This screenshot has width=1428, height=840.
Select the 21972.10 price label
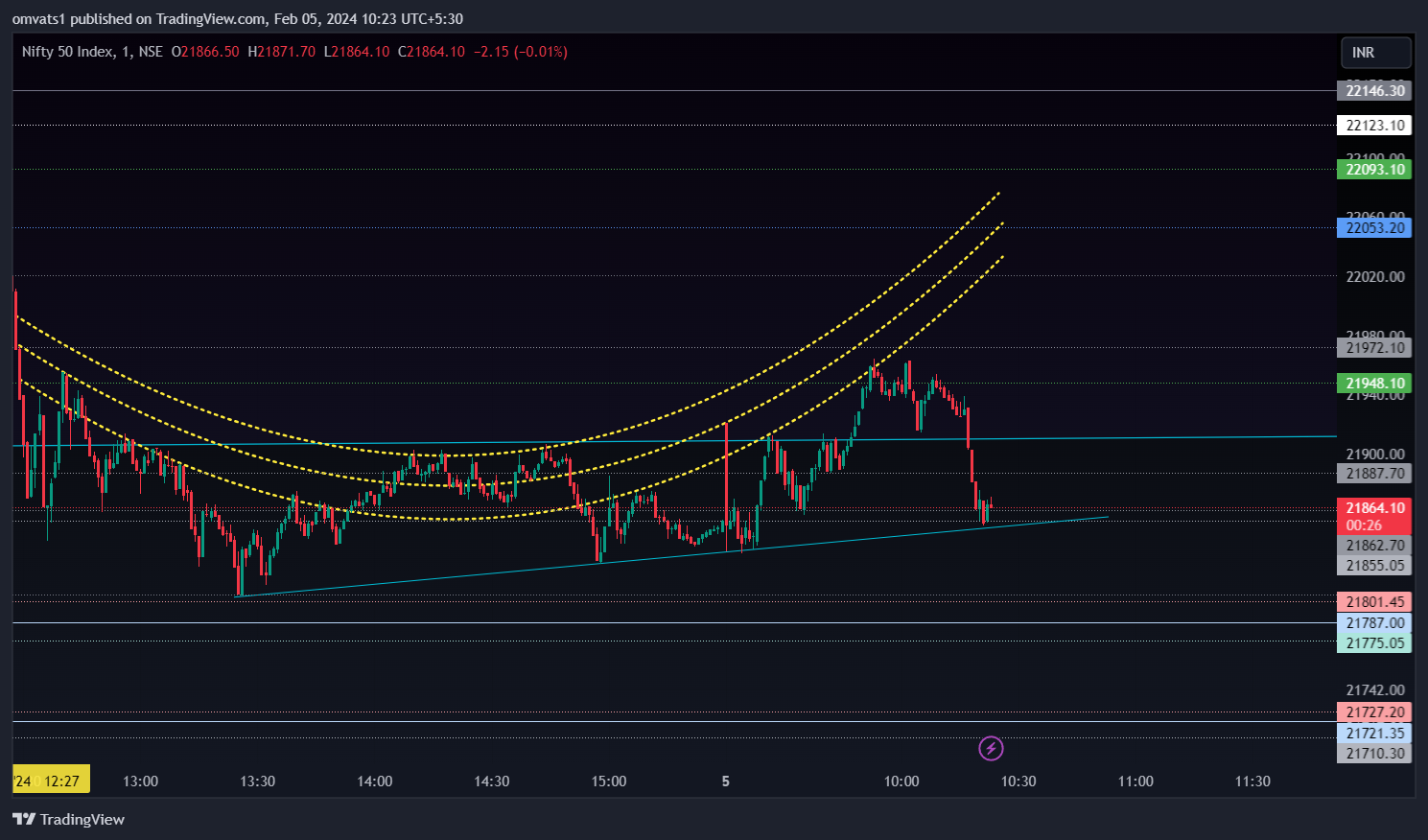click(1374, 348)
